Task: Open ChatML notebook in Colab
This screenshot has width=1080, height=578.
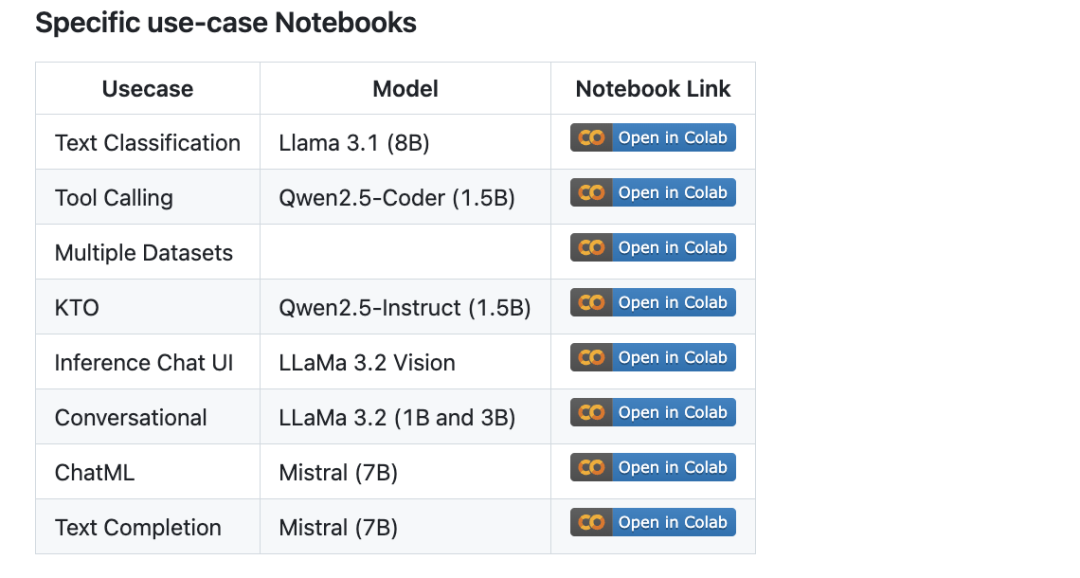Action: (x=653, y=468)
